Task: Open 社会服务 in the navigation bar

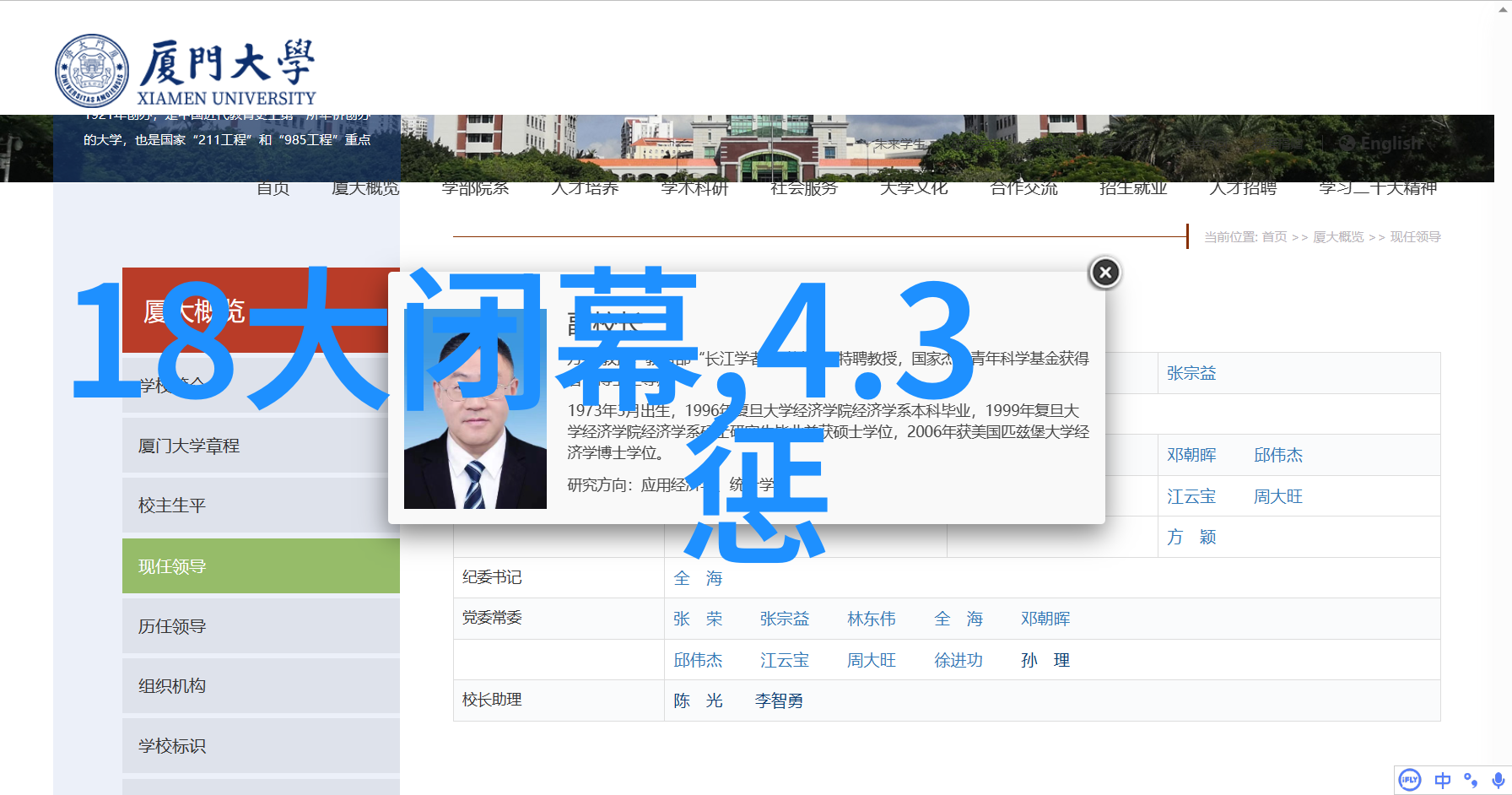Action: click(x=804, y=188)
